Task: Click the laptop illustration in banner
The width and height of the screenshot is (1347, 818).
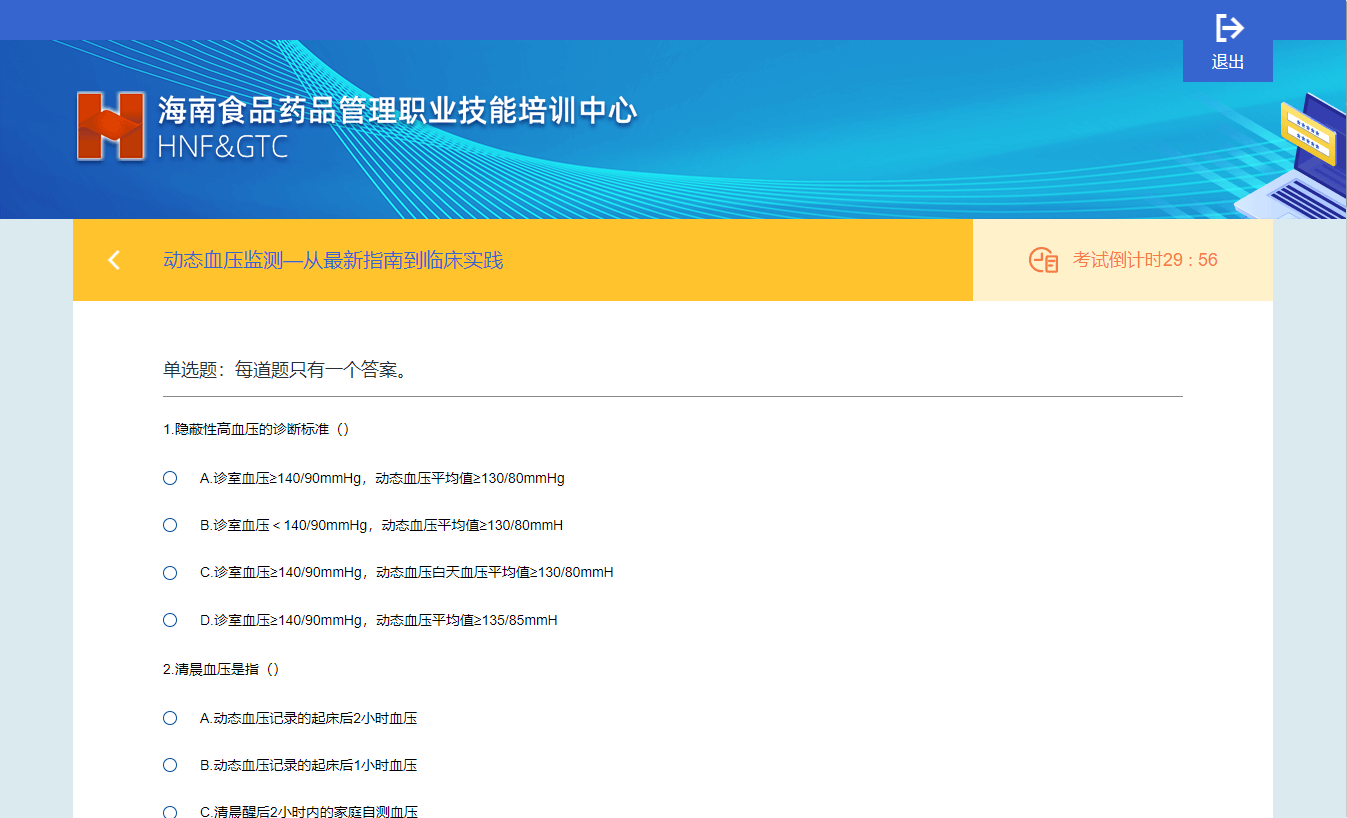Action: pos(1300,160)
